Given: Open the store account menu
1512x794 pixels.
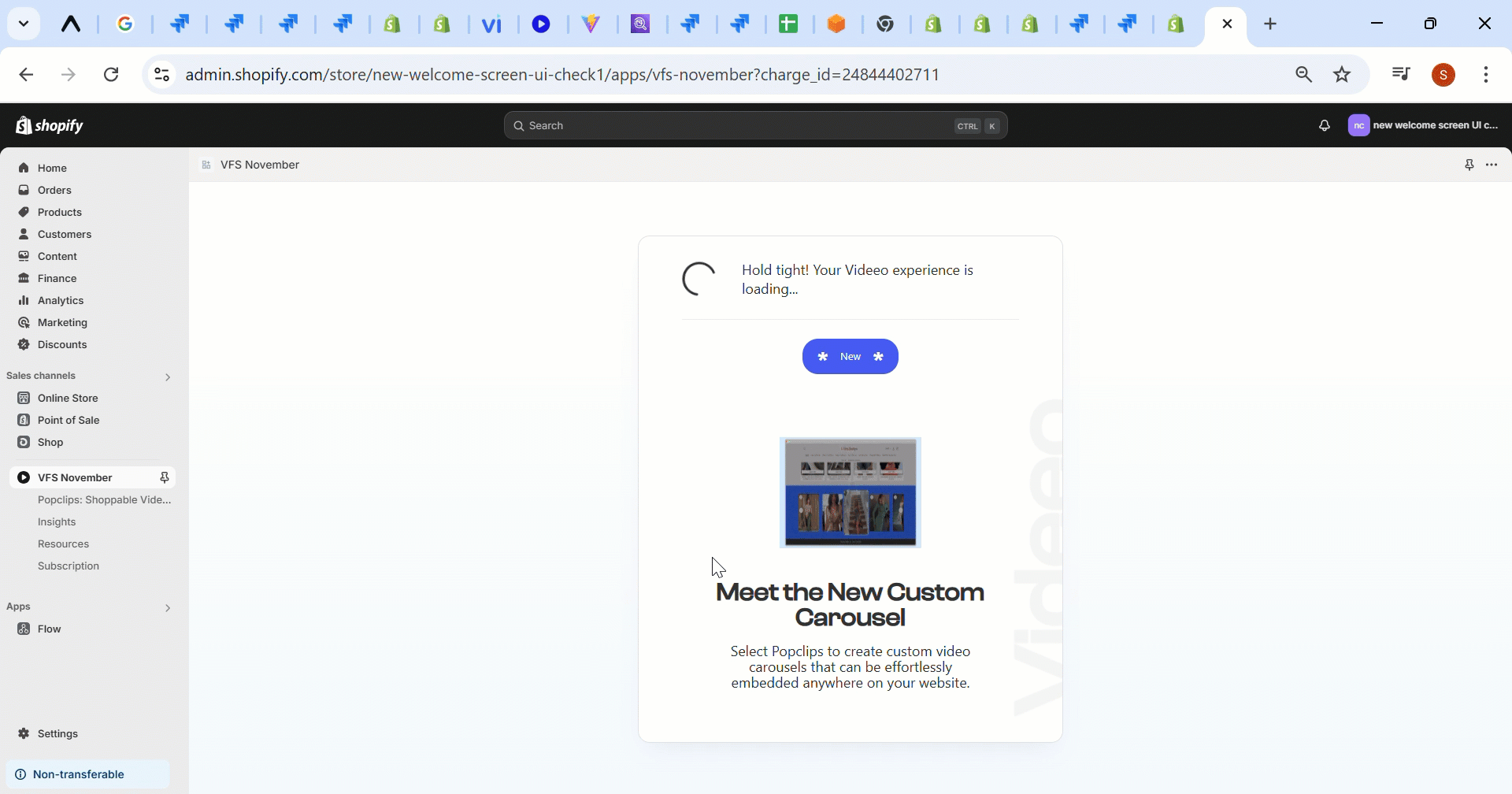Looking at the screenshot, I should (1423, 126).
